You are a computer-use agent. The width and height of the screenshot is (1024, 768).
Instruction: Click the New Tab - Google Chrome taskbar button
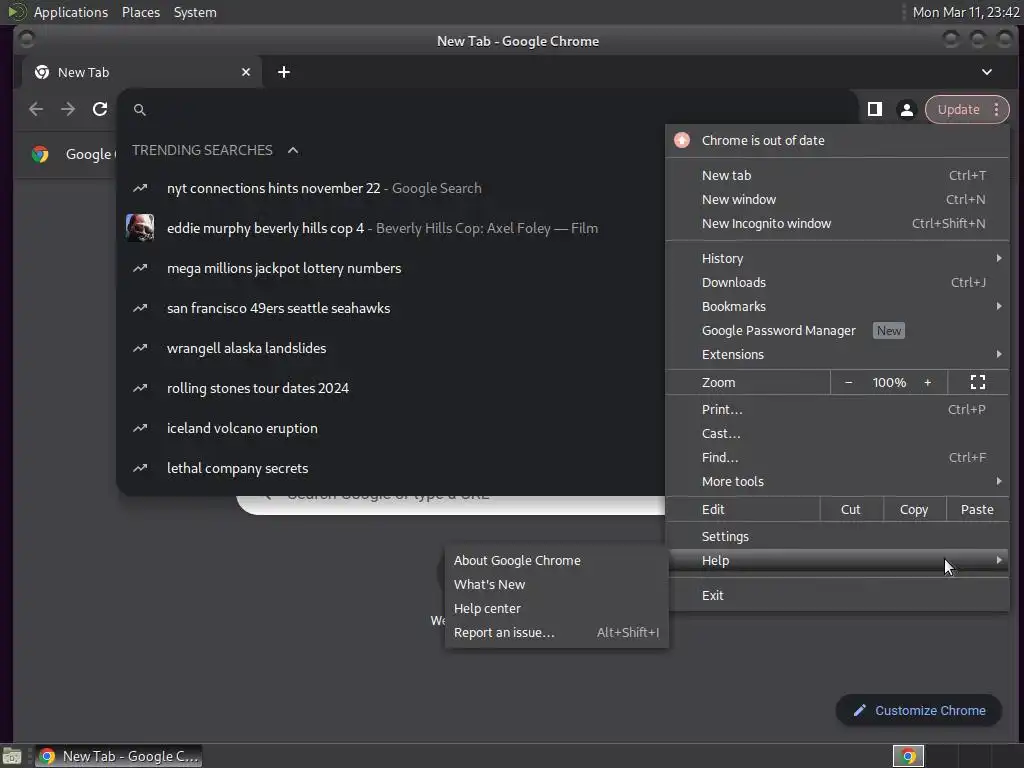click(x=118, y=756)
